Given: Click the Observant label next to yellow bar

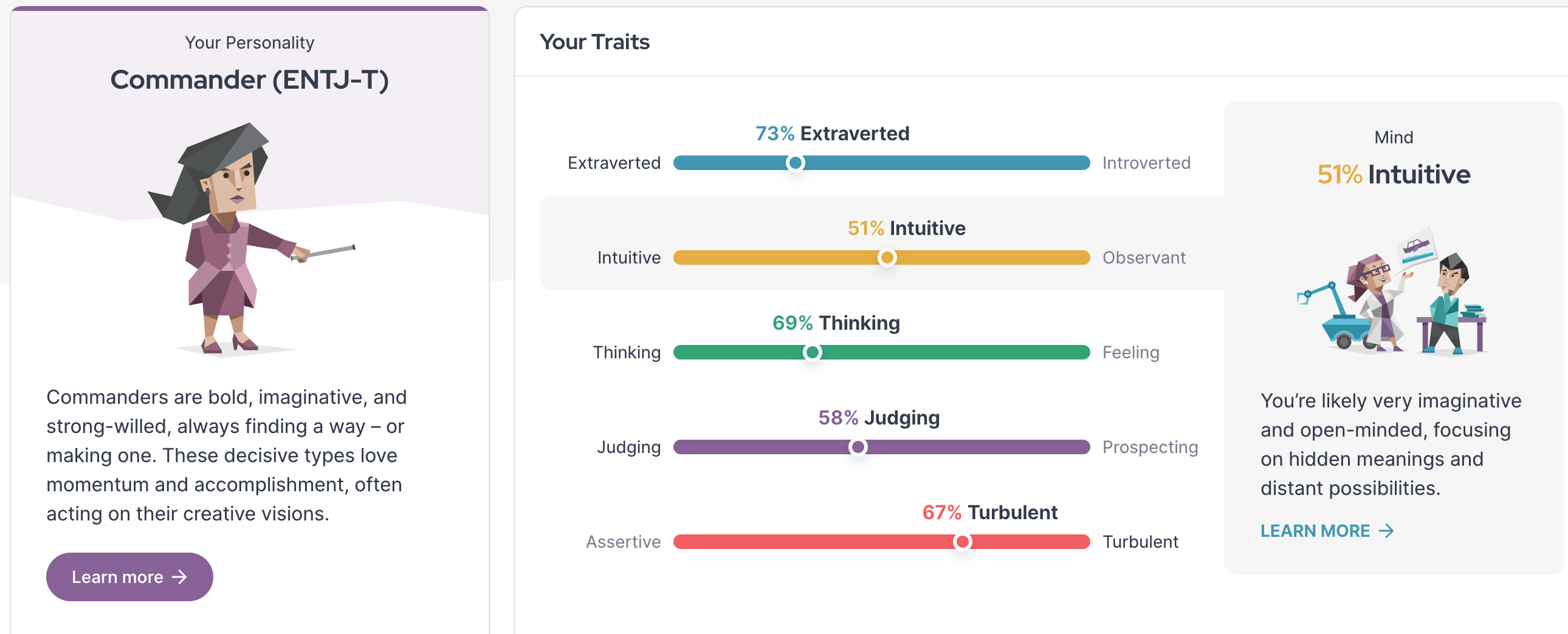Looking at the screenshot, I should (x=1144, y=257).
